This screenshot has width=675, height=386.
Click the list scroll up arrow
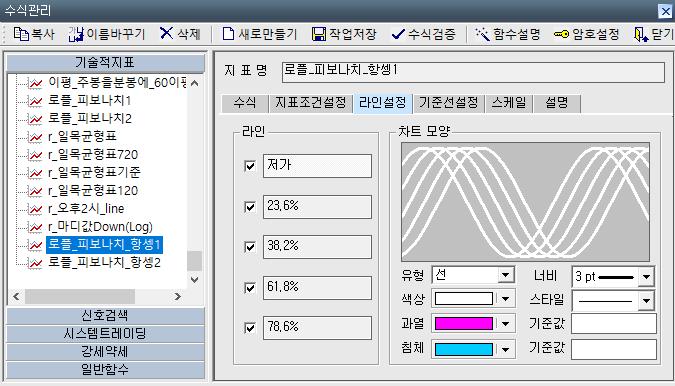pos(195,83)
